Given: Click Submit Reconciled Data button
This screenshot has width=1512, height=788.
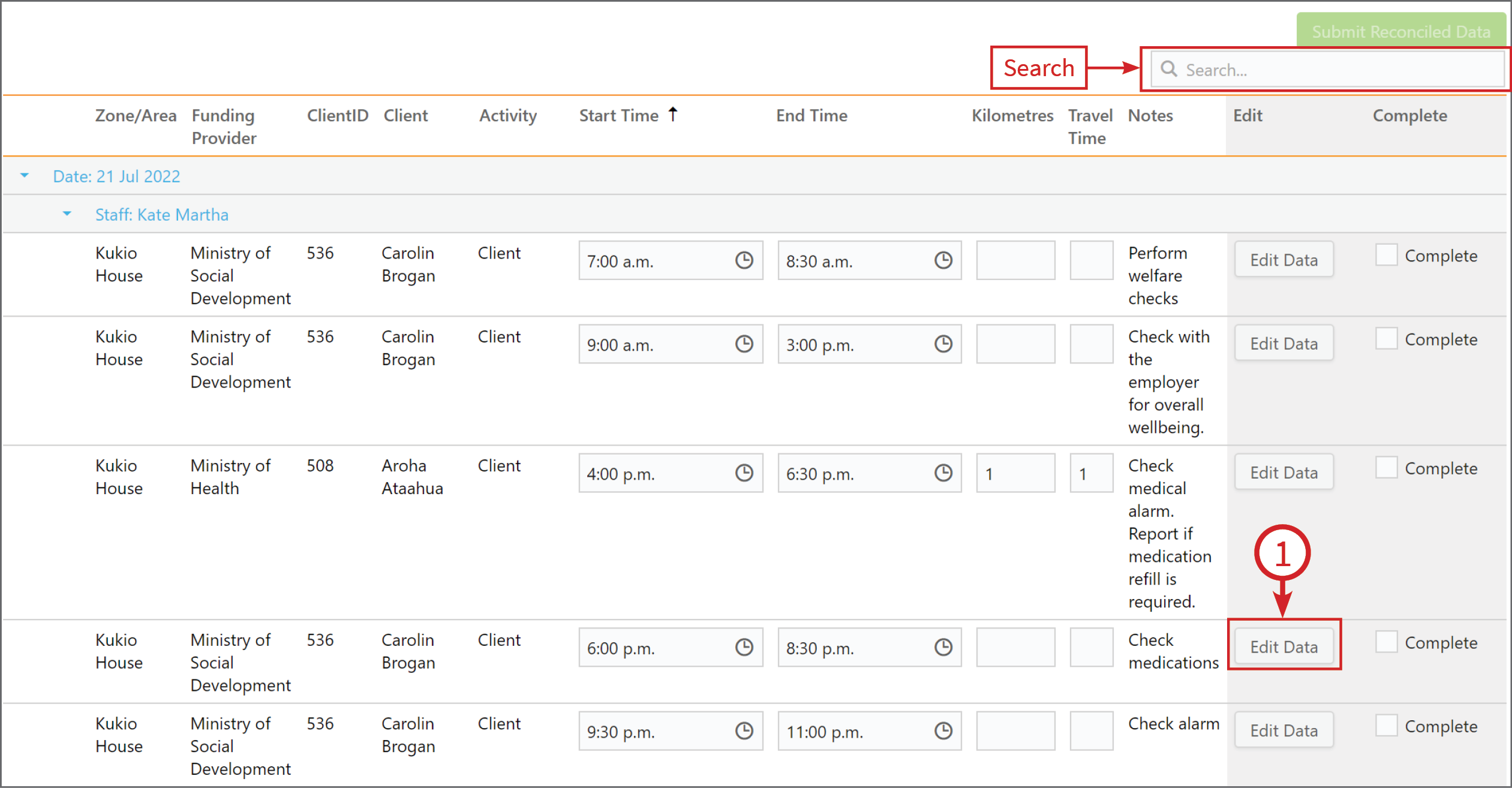Looking at the screenshot, I should pos(1401,31).
